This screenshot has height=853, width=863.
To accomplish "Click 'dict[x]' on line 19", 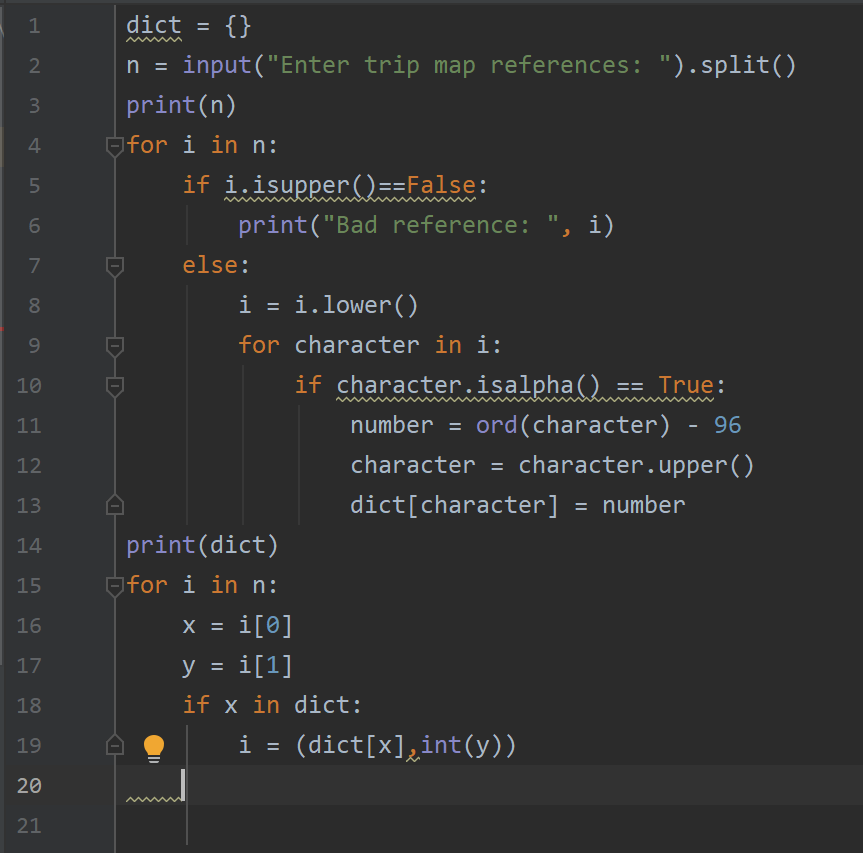I will pos(357,746).
